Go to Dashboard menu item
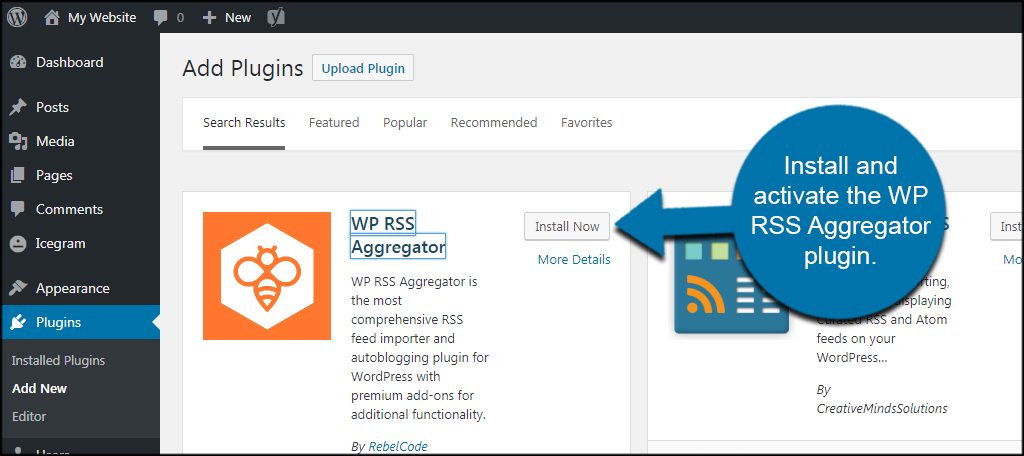The height and width of the screenshot is (456, 1024). click(x=69, y=63)
